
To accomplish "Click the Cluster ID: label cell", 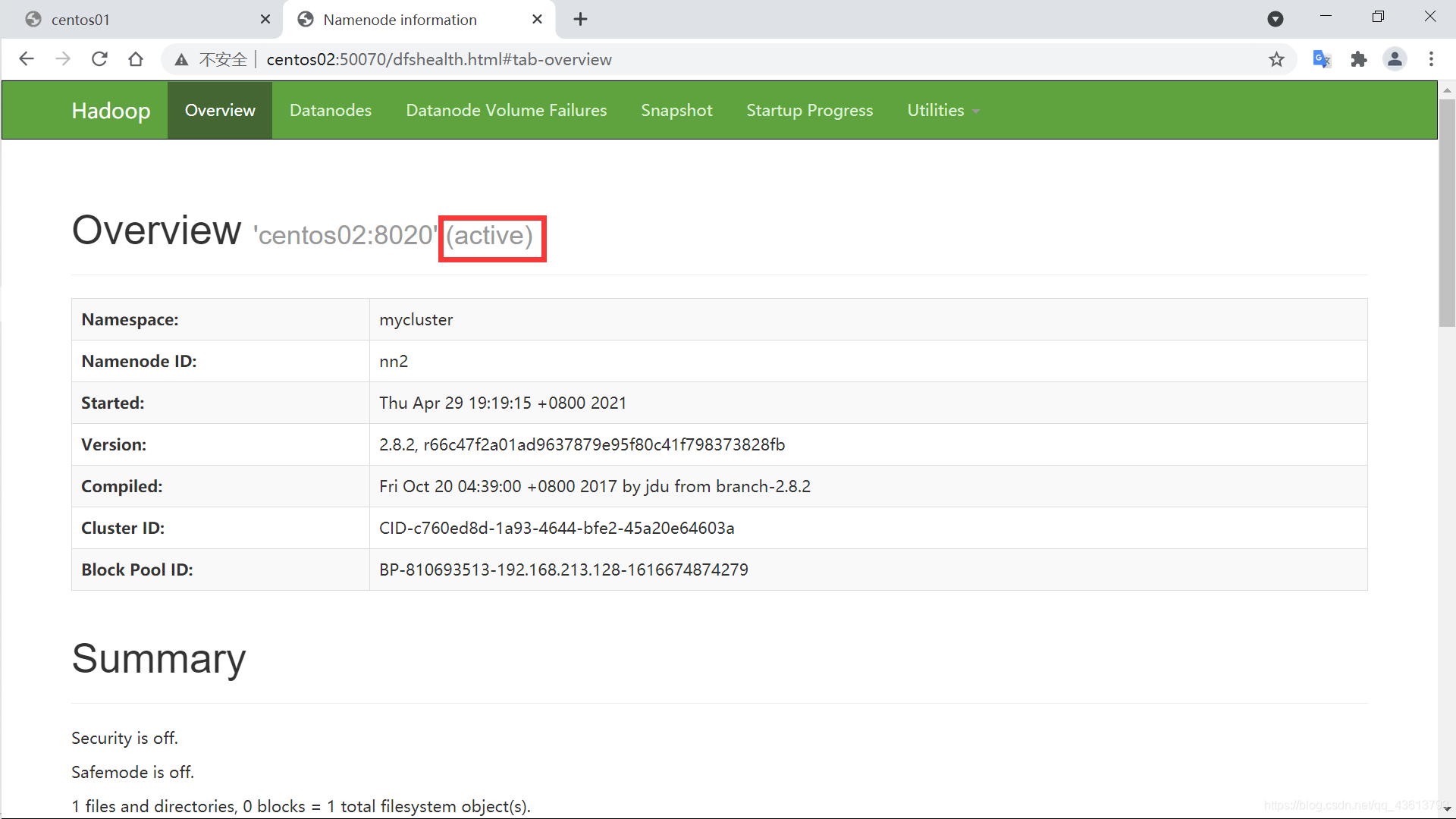I will click(x=220, y=529).
